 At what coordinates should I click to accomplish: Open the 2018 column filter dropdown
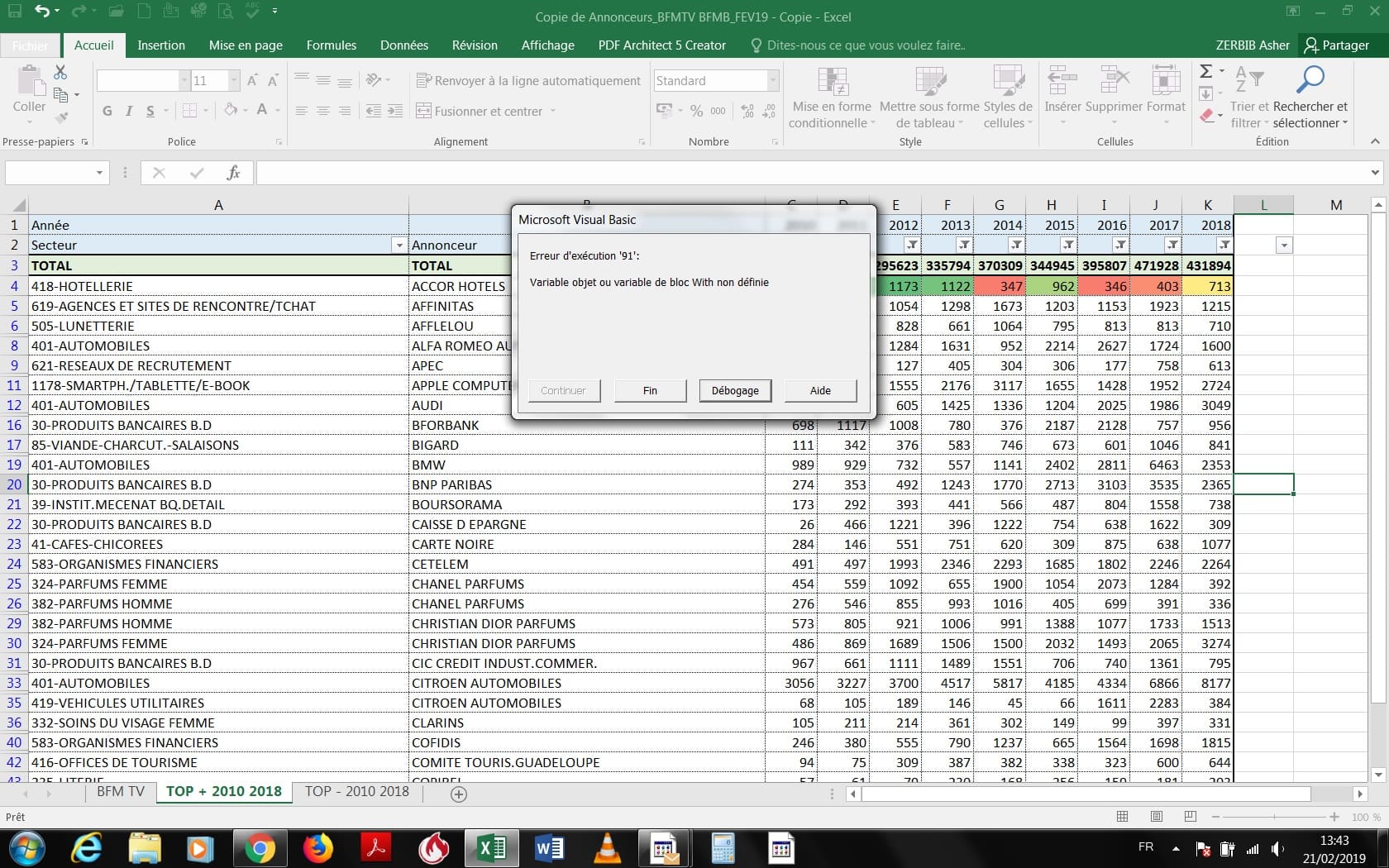click(1224, 246)
